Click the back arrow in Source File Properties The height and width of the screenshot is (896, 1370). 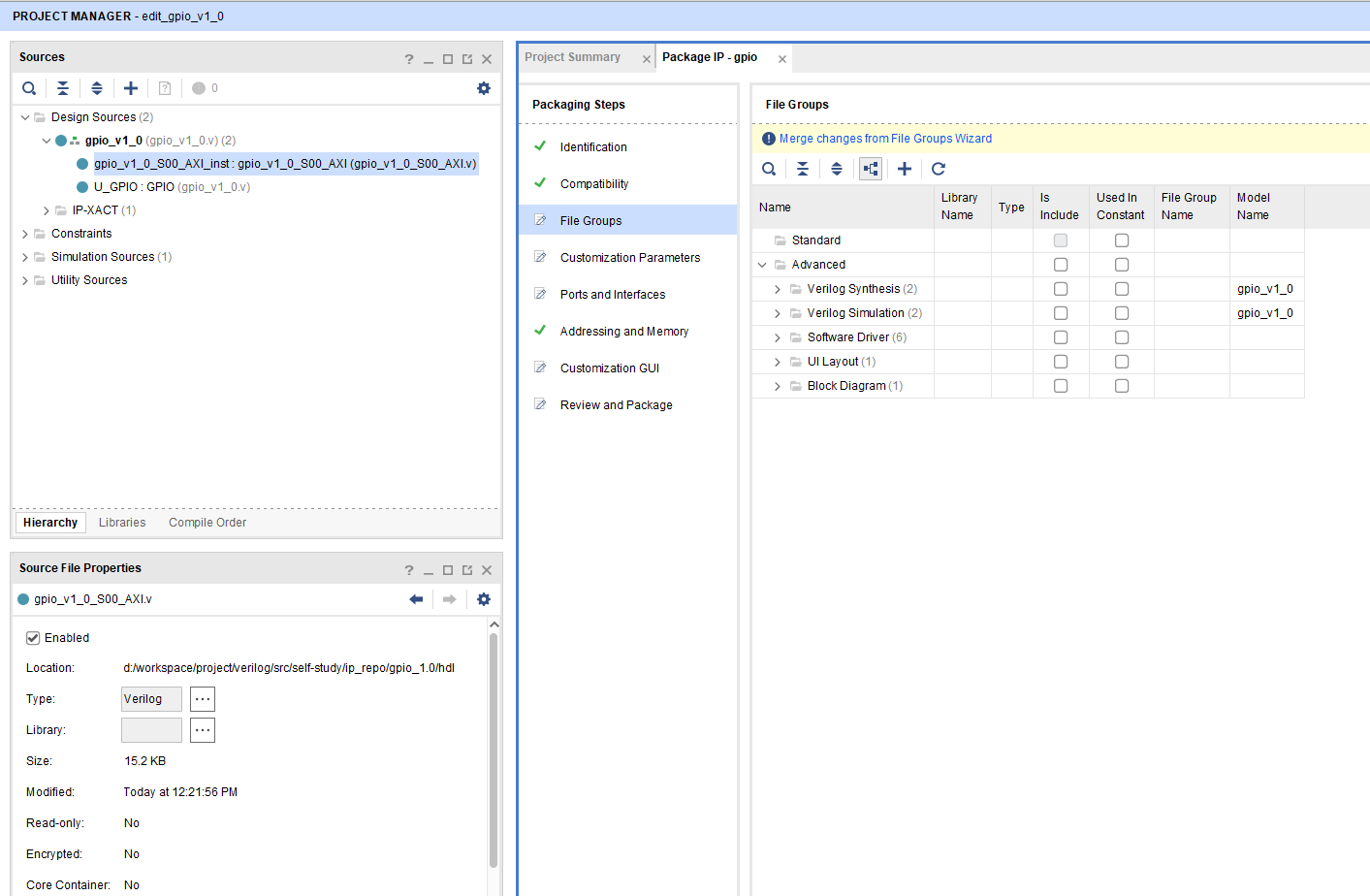(x=416, y=599)
